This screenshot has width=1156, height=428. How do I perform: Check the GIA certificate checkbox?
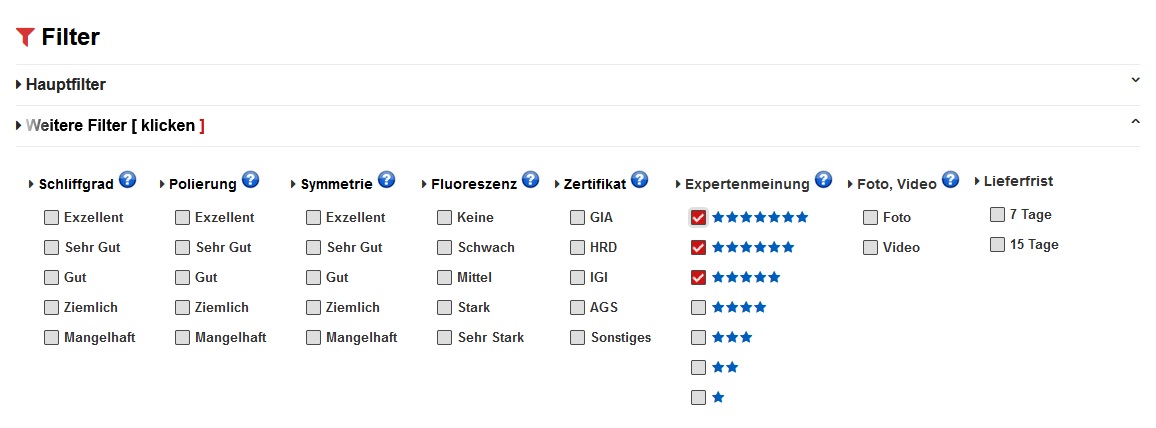(x=578, y=217)
